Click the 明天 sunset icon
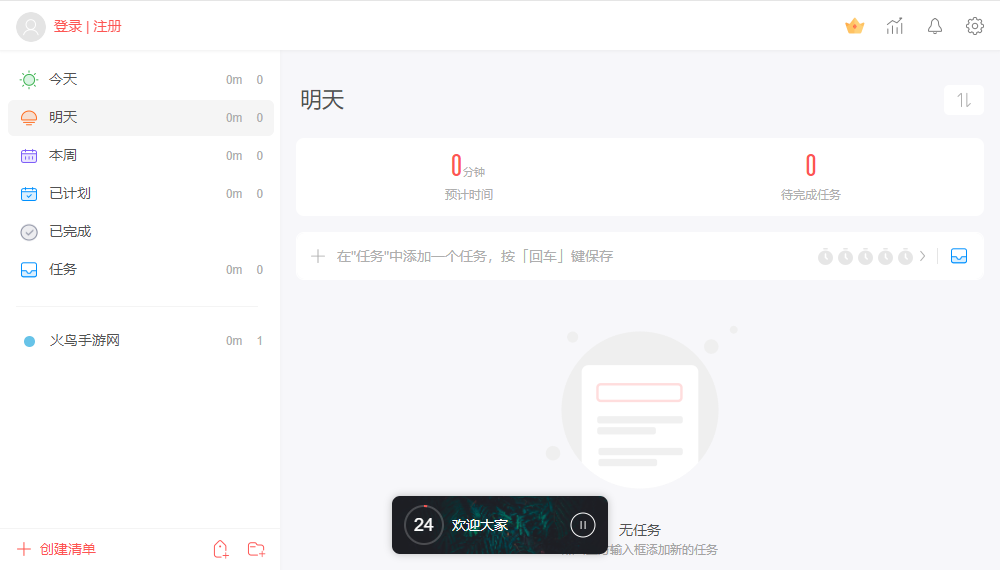The width and height of the screenshot is (1000, 570). [x=29, y=118]
